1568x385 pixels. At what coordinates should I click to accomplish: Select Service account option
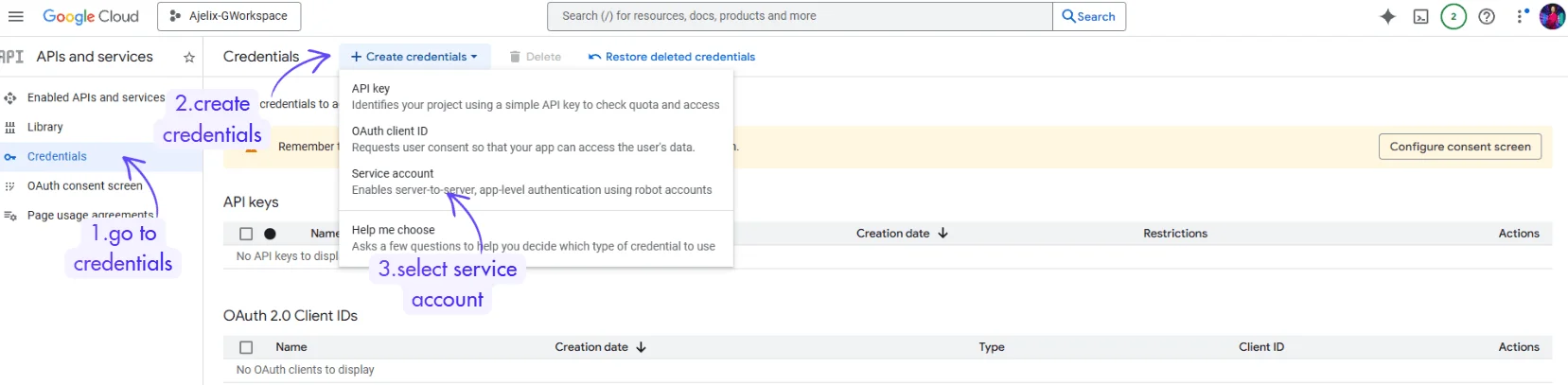point(536,182)
